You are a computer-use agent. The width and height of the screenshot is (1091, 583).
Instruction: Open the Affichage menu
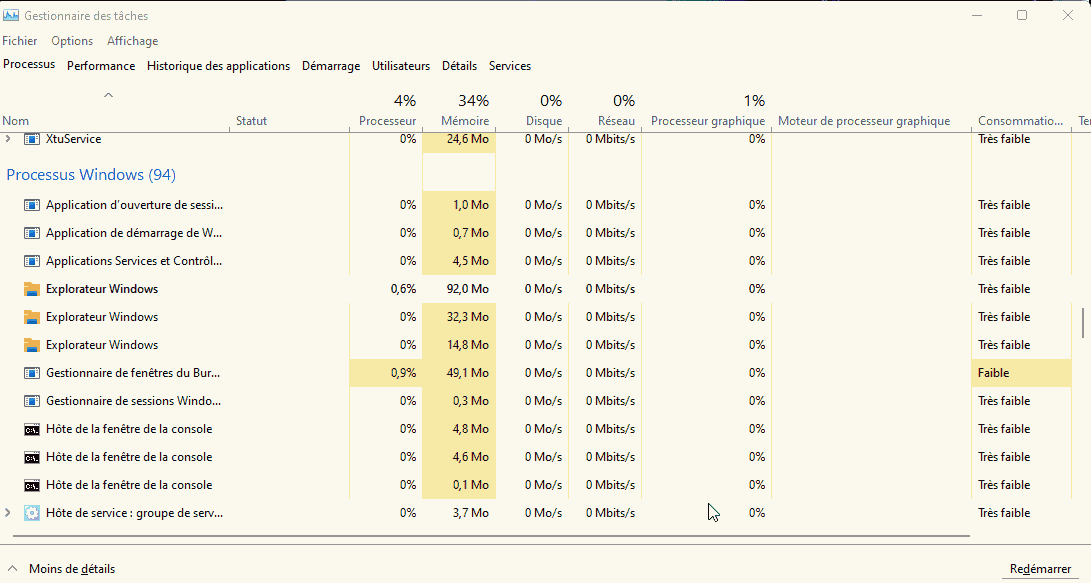(132, 40)
